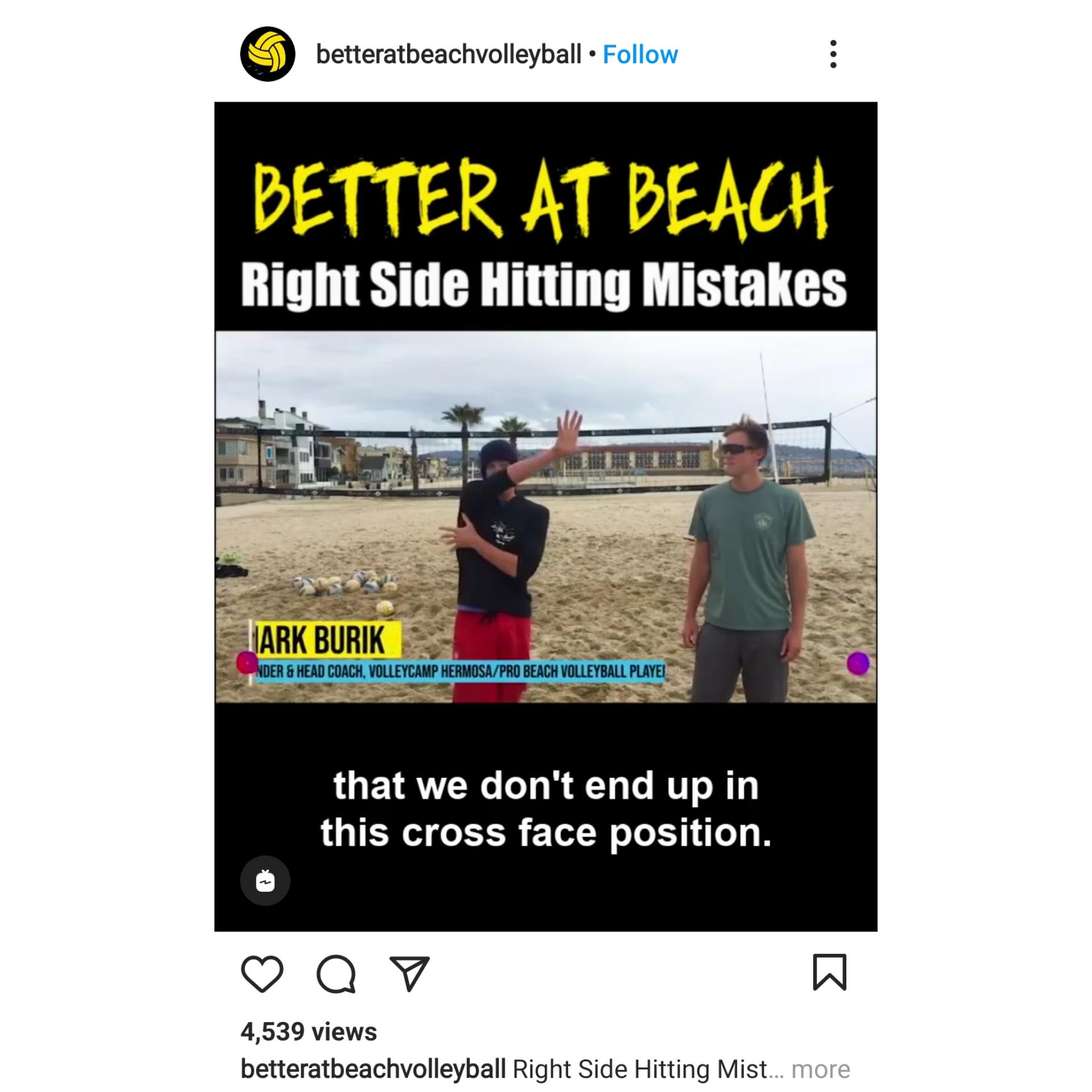Open the three-dot options menu

[833, 54]
